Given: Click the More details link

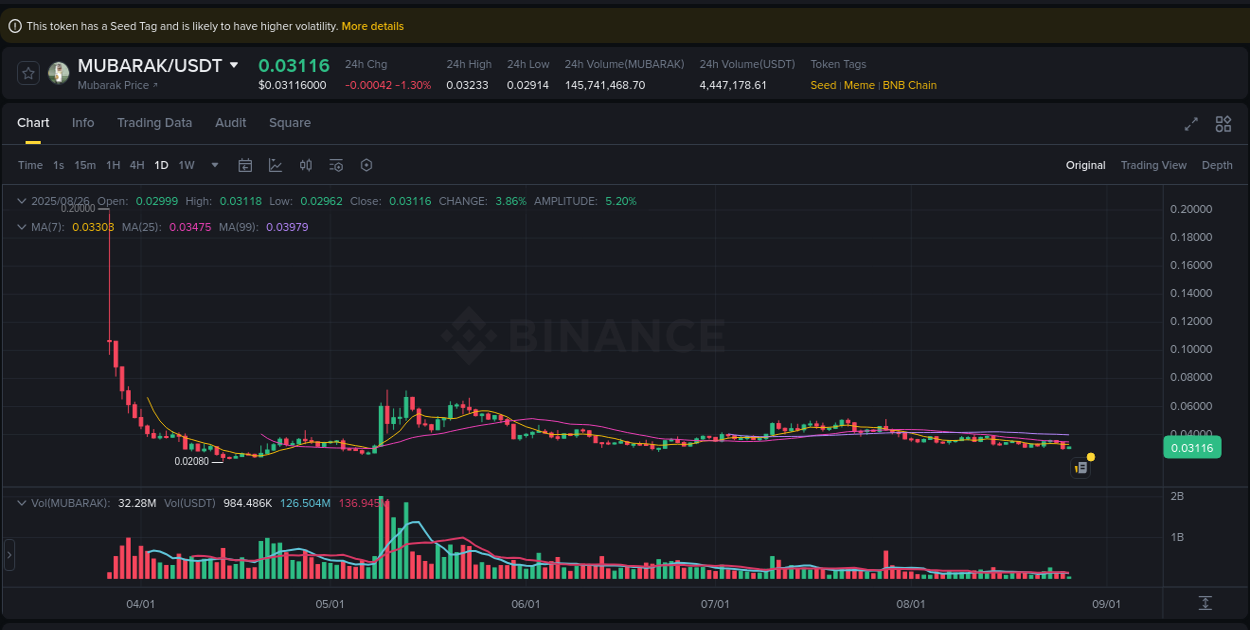Looking at the screenshot, I should pyautogui.click(x=372, y=26).
